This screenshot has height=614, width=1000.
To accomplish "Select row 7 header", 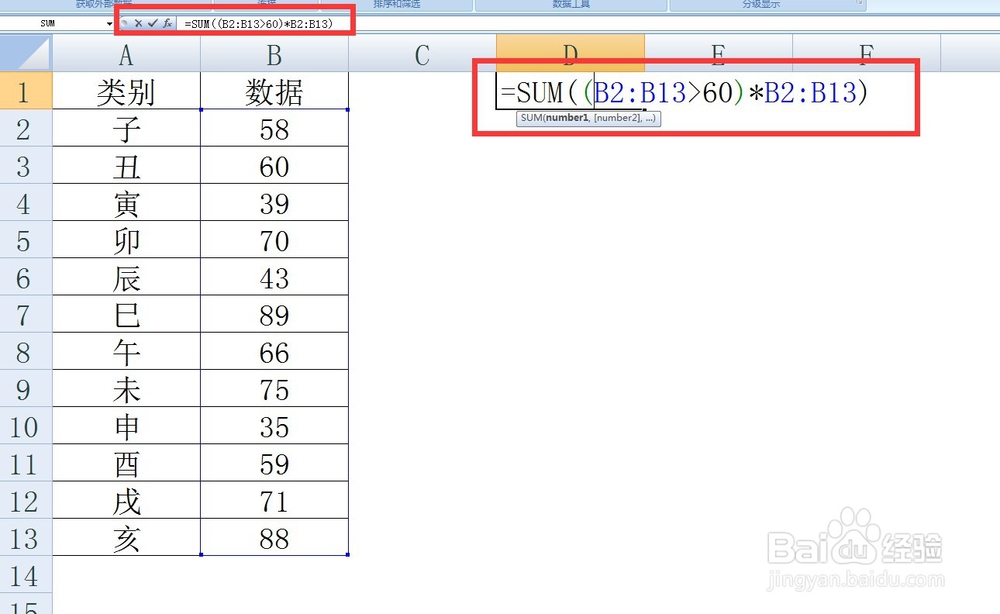I will 26,314.
